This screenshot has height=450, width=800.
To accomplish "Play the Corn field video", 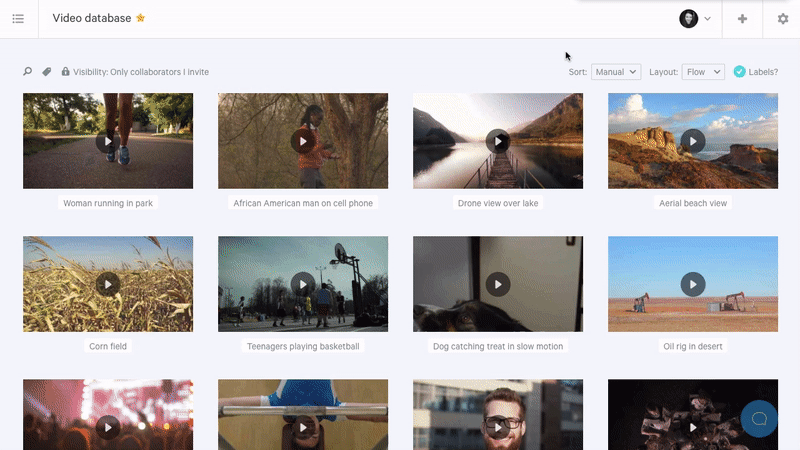I will (x=108, y=284).
